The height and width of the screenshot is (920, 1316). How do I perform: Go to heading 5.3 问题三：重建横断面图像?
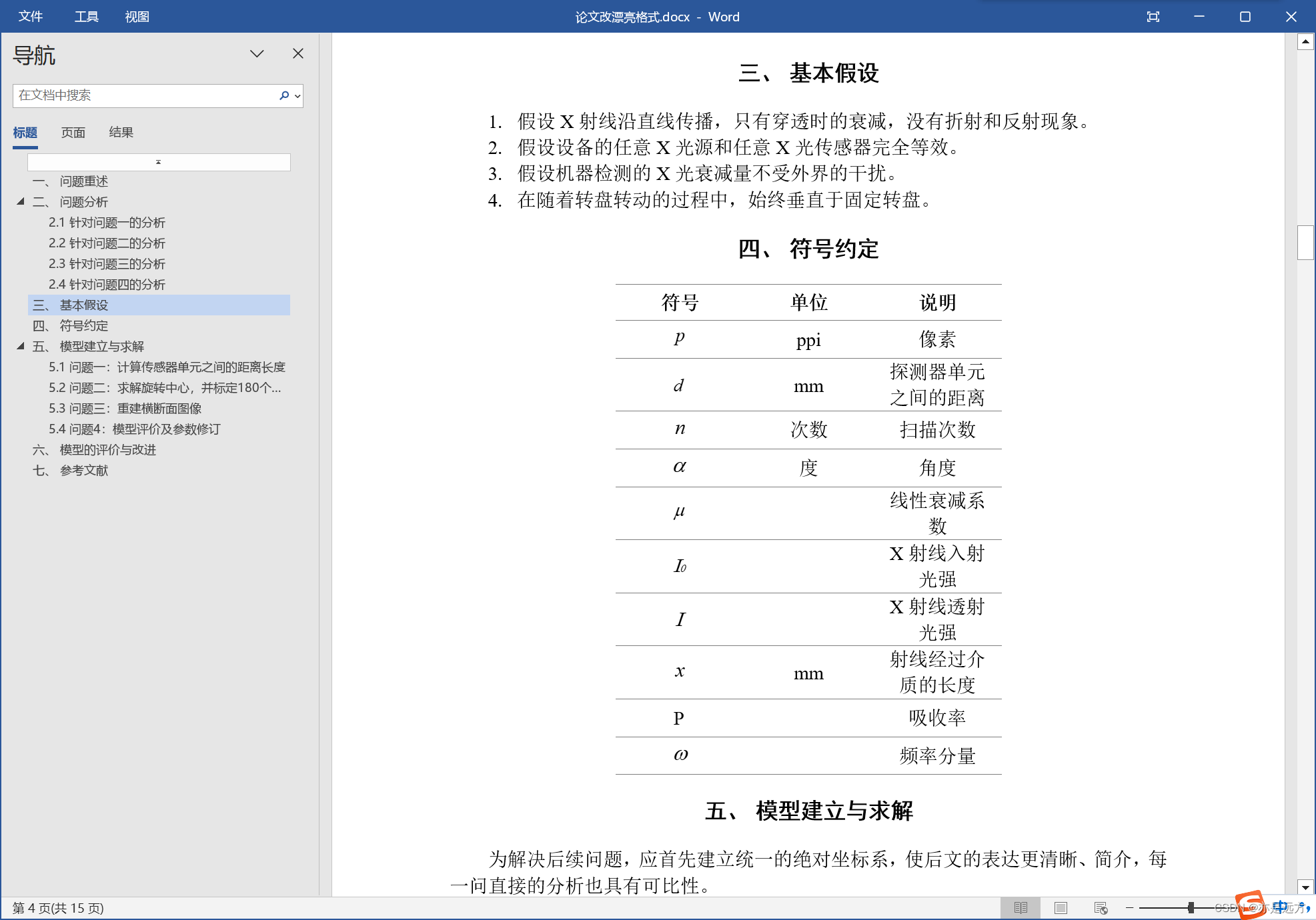pos(125,408)
